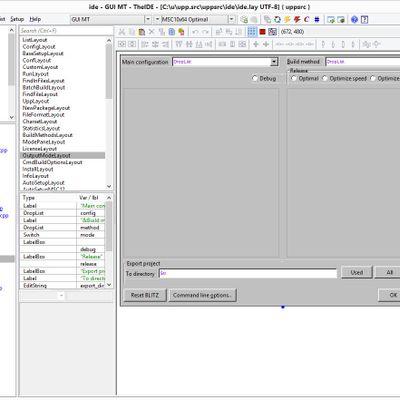Select AutoSetupLayout in layout list
Image resolution: width=400 pixels, height=400 pixels.
point(62,183)
